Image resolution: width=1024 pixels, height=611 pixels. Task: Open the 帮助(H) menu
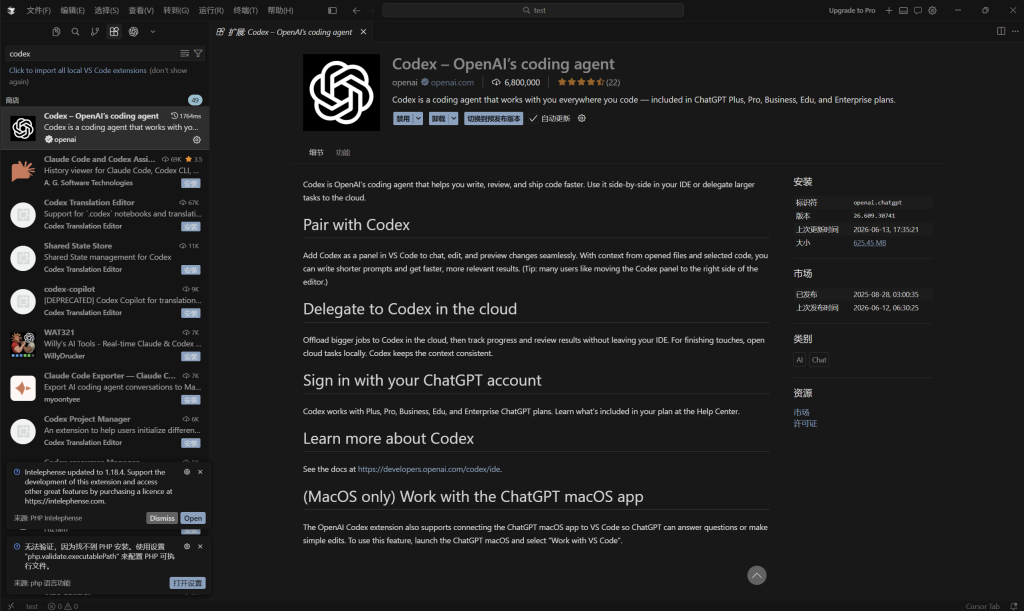pos(280,10)
